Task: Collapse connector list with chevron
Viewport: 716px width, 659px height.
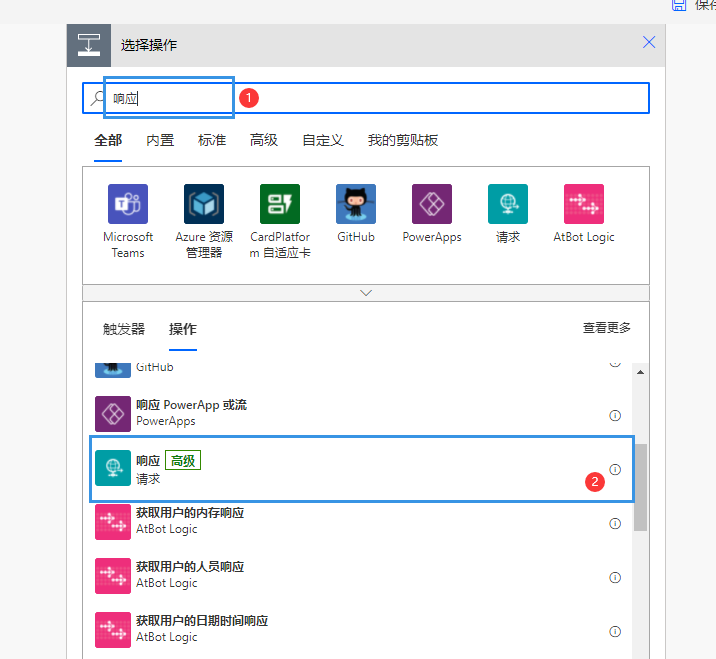Action: pos(366,293)
